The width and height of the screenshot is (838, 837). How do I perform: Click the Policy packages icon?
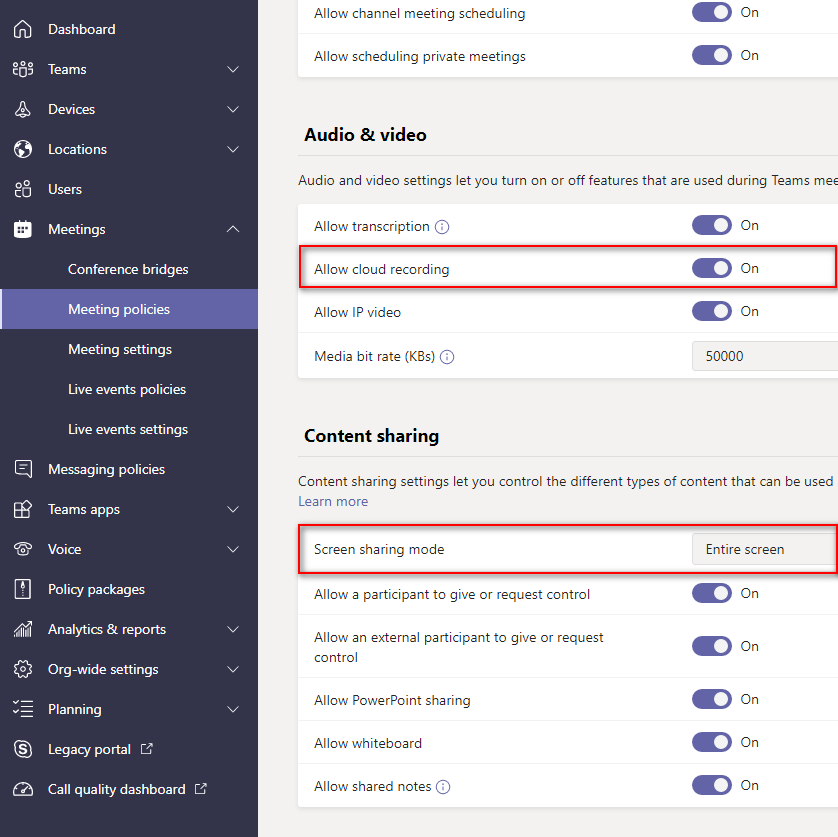pyautogui.click(x=22, y=590)
